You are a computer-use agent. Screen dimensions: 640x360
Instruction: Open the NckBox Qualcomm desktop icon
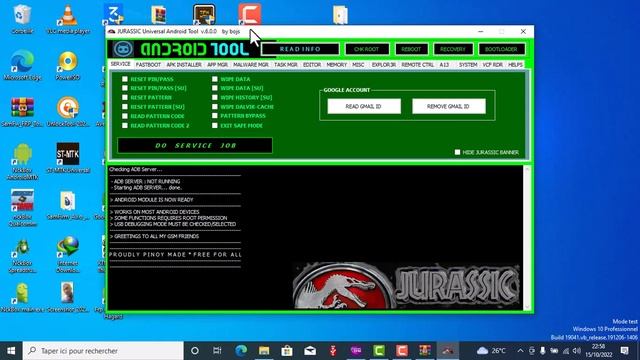coord(22,207)
